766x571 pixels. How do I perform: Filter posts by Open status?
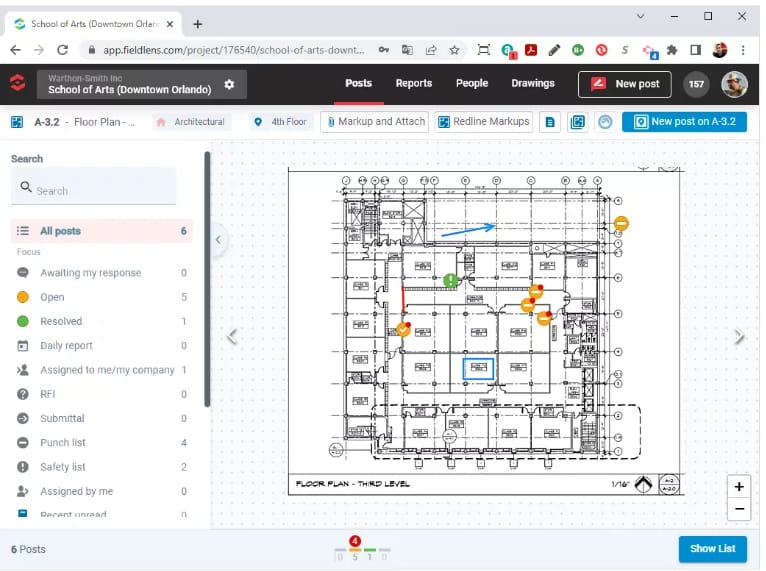[x=52, y=297]
